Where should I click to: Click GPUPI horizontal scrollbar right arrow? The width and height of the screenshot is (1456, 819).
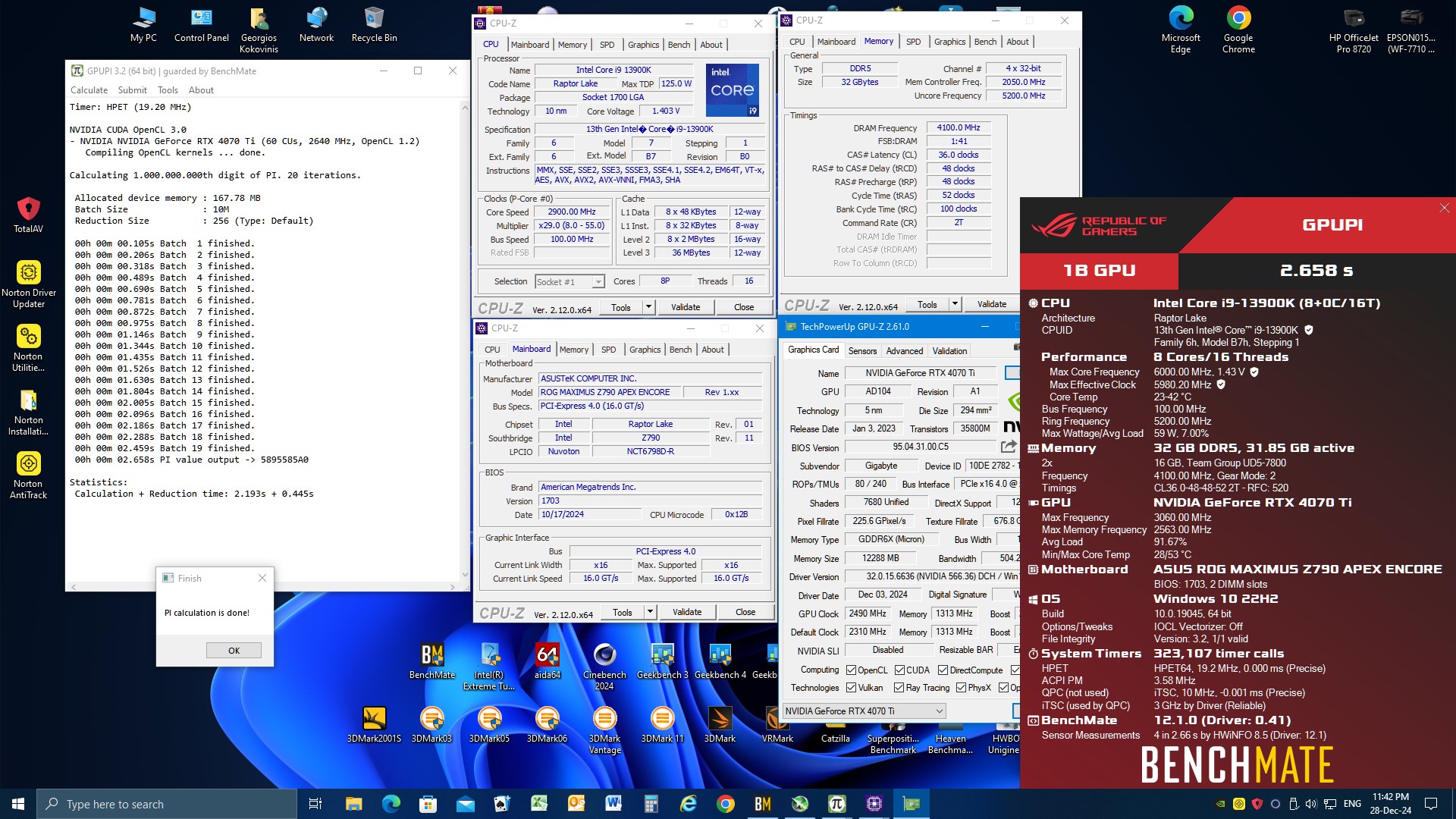453,587
